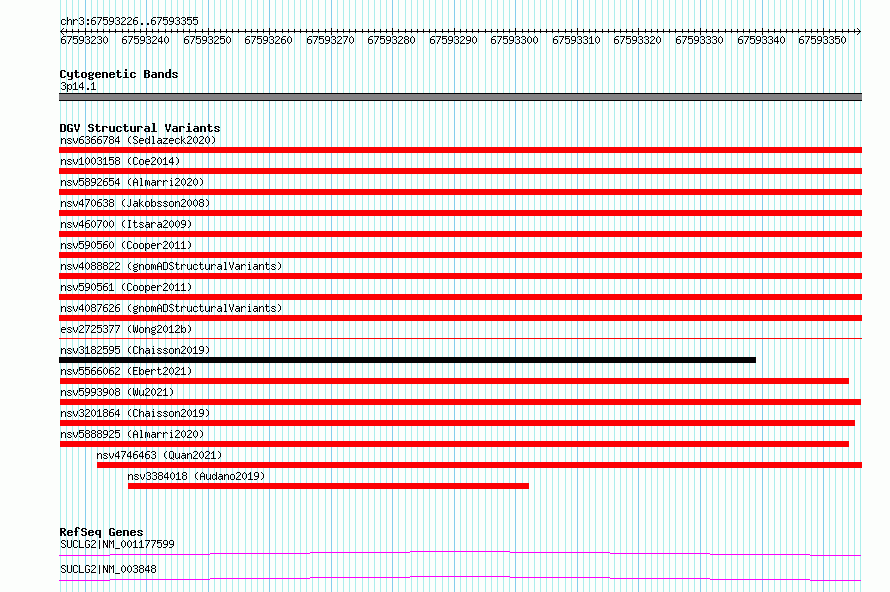Click nsv3182595 (Chaisson2019) label
The width and height of the screenshot is (890, 592).
click(x=135, y=350)
